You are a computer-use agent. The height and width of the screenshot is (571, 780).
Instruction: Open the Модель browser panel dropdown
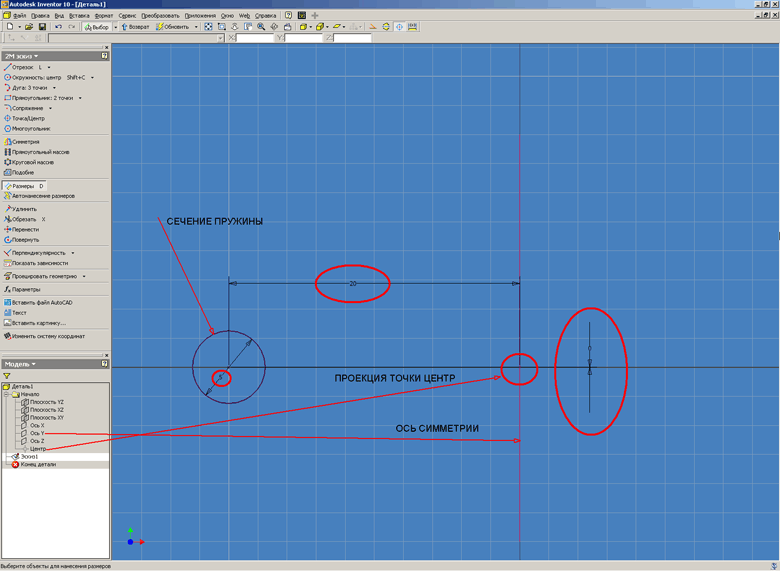coord(20,364)
